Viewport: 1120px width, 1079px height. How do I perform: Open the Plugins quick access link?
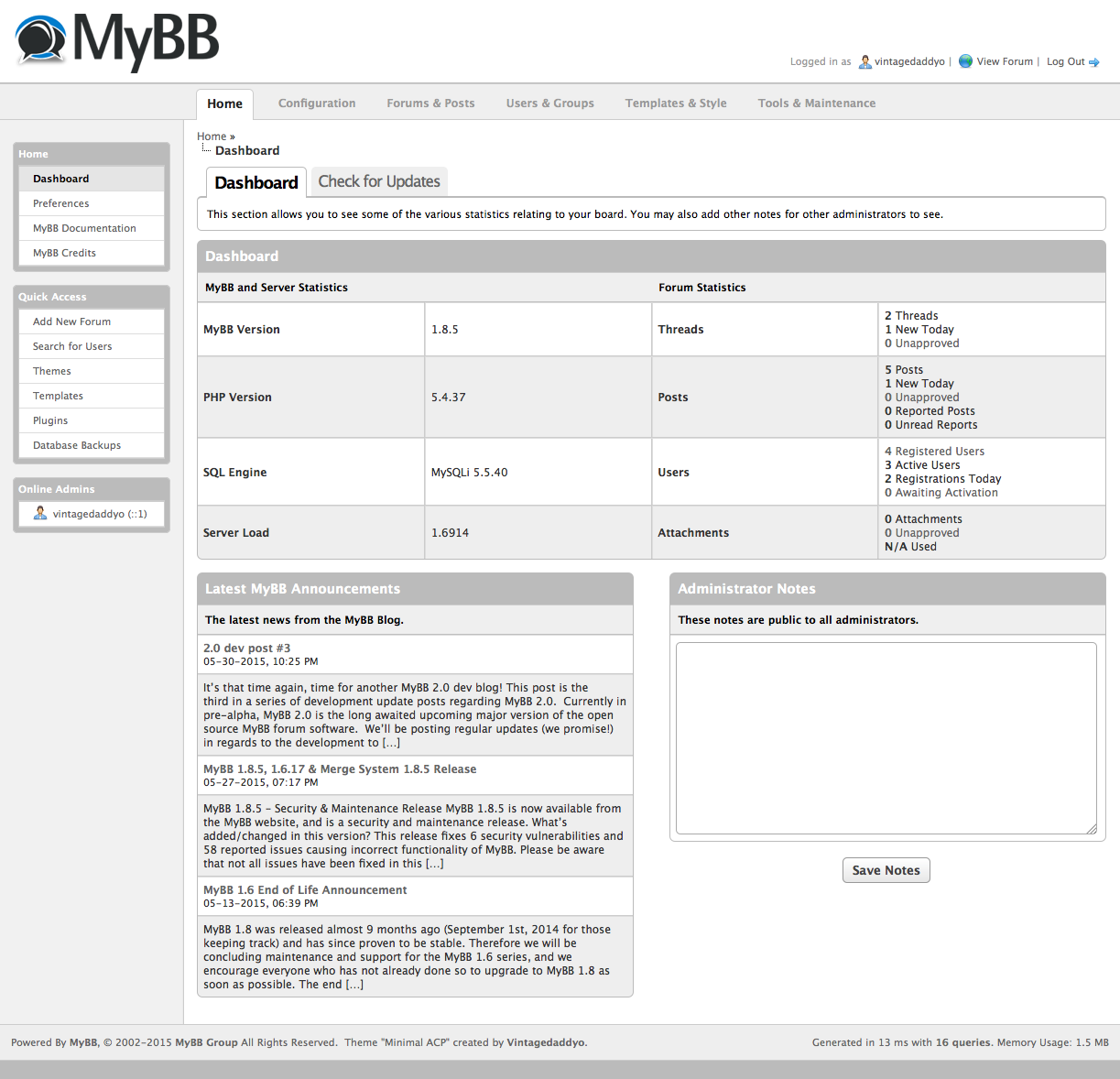click(50, 420)
